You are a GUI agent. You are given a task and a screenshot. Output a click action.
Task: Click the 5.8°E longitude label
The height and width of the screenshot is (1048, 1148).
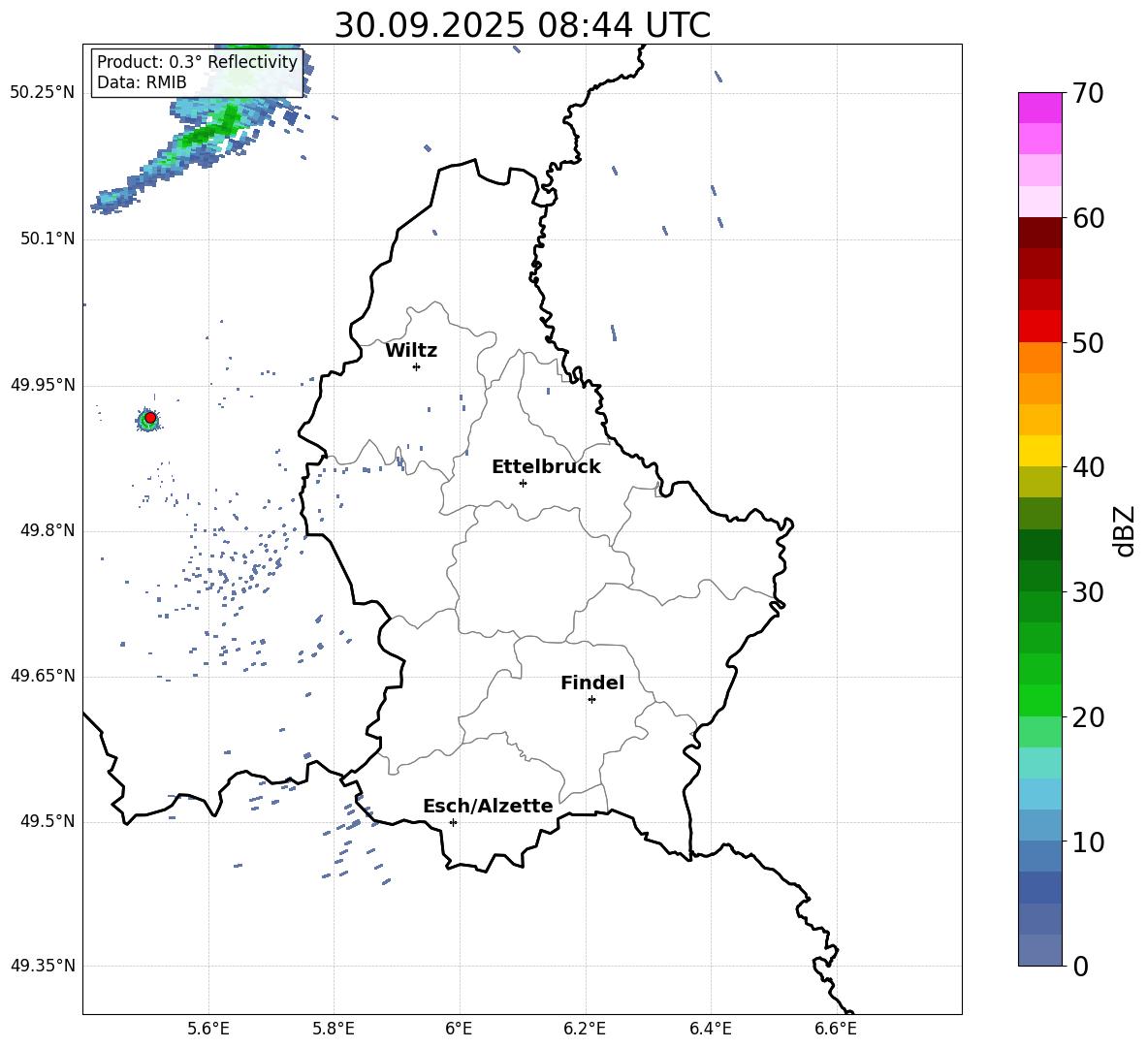click(334, 1029)
